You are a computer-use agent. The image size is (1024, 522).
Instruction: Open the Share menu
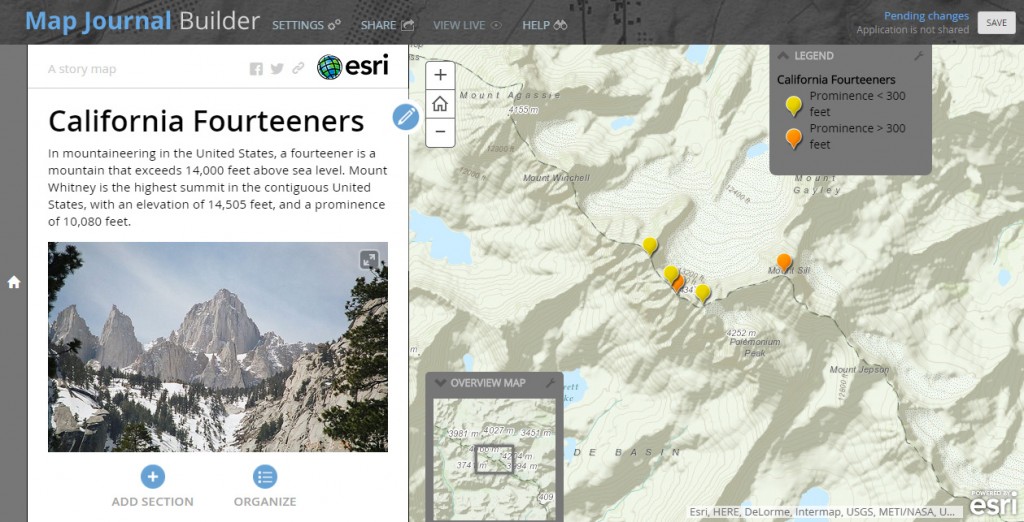387,25
